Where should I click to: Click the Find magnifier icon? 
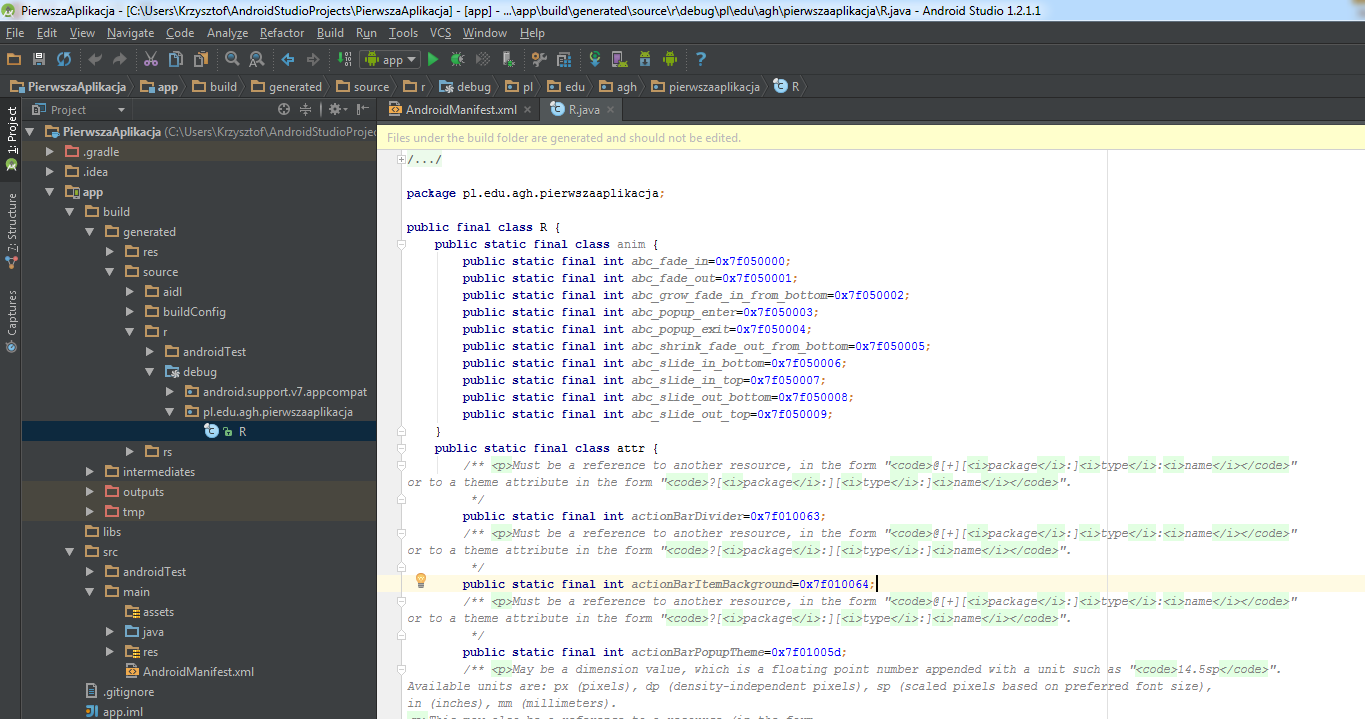(232, 60)
